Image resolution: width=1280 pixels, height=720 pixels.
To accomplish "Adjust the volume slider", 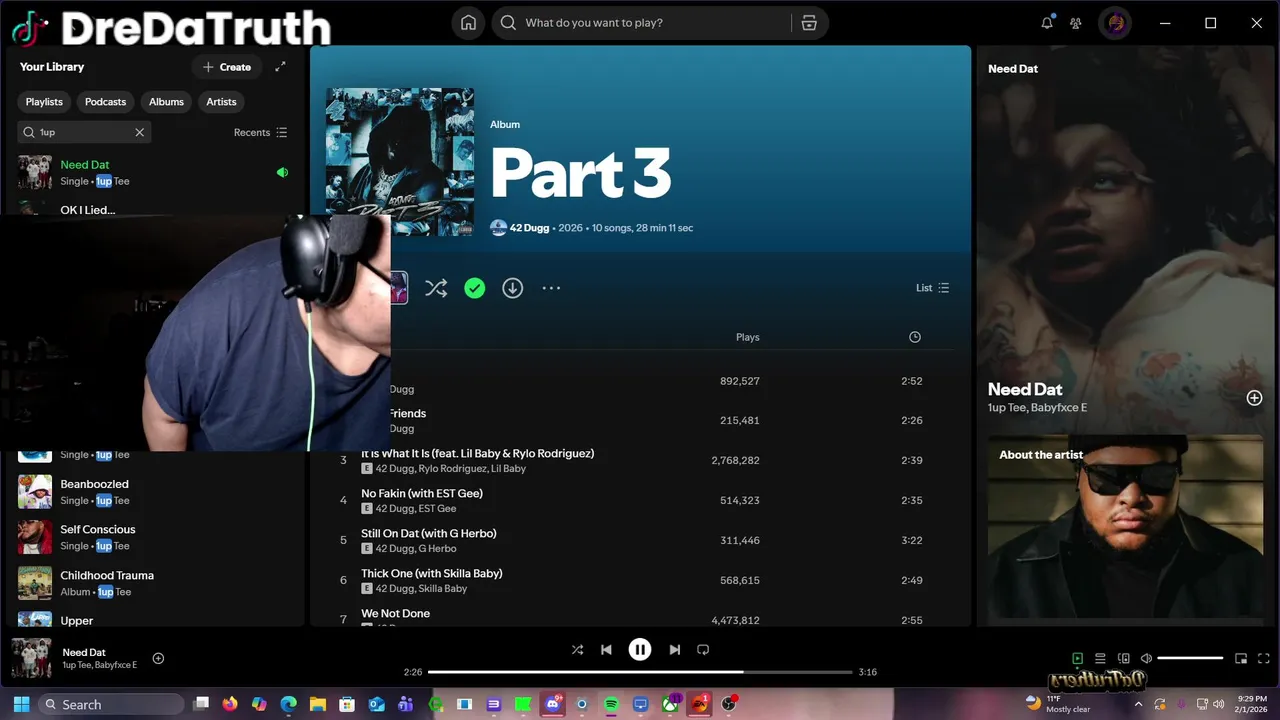I will coord(1190,658).
